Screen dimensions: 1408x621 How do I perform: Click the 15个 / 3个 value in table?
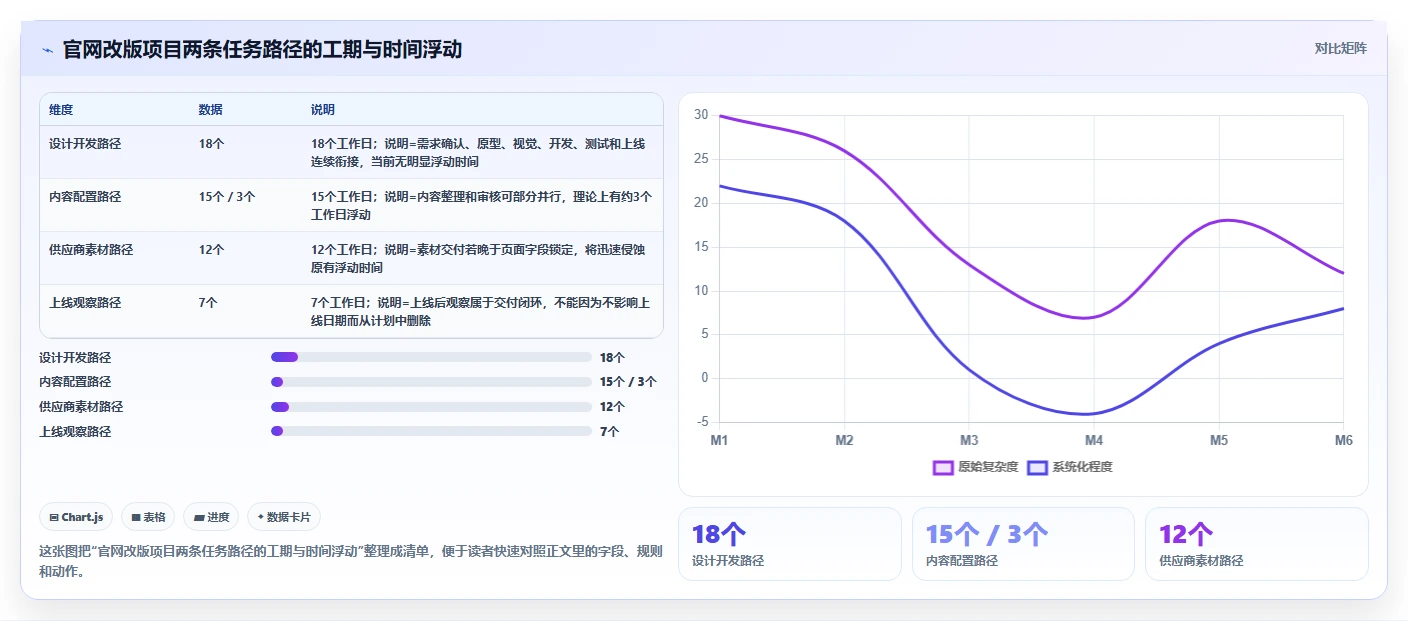(227, 197)
